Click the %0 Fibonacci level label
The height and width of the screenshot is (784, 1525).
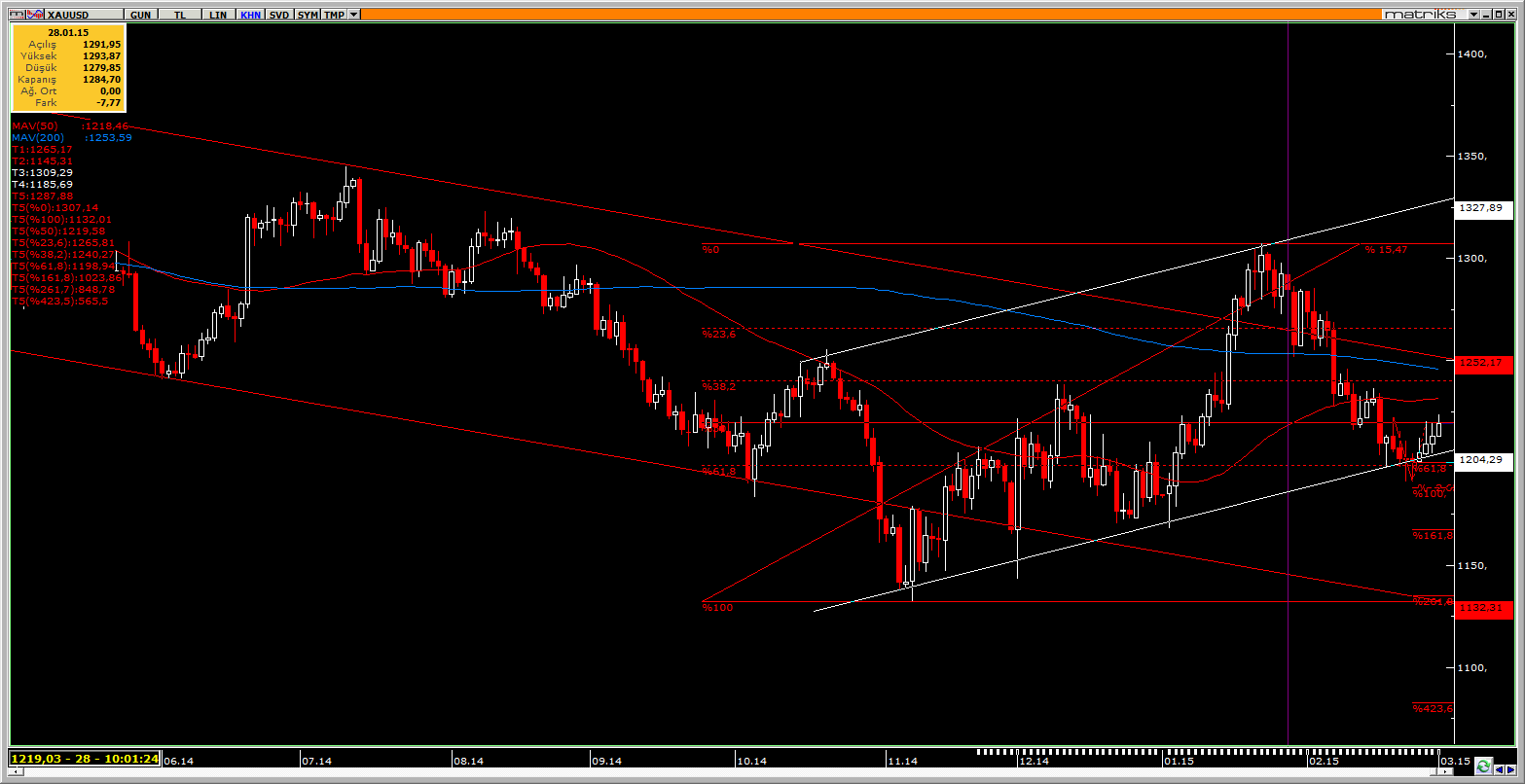[710, 250]
